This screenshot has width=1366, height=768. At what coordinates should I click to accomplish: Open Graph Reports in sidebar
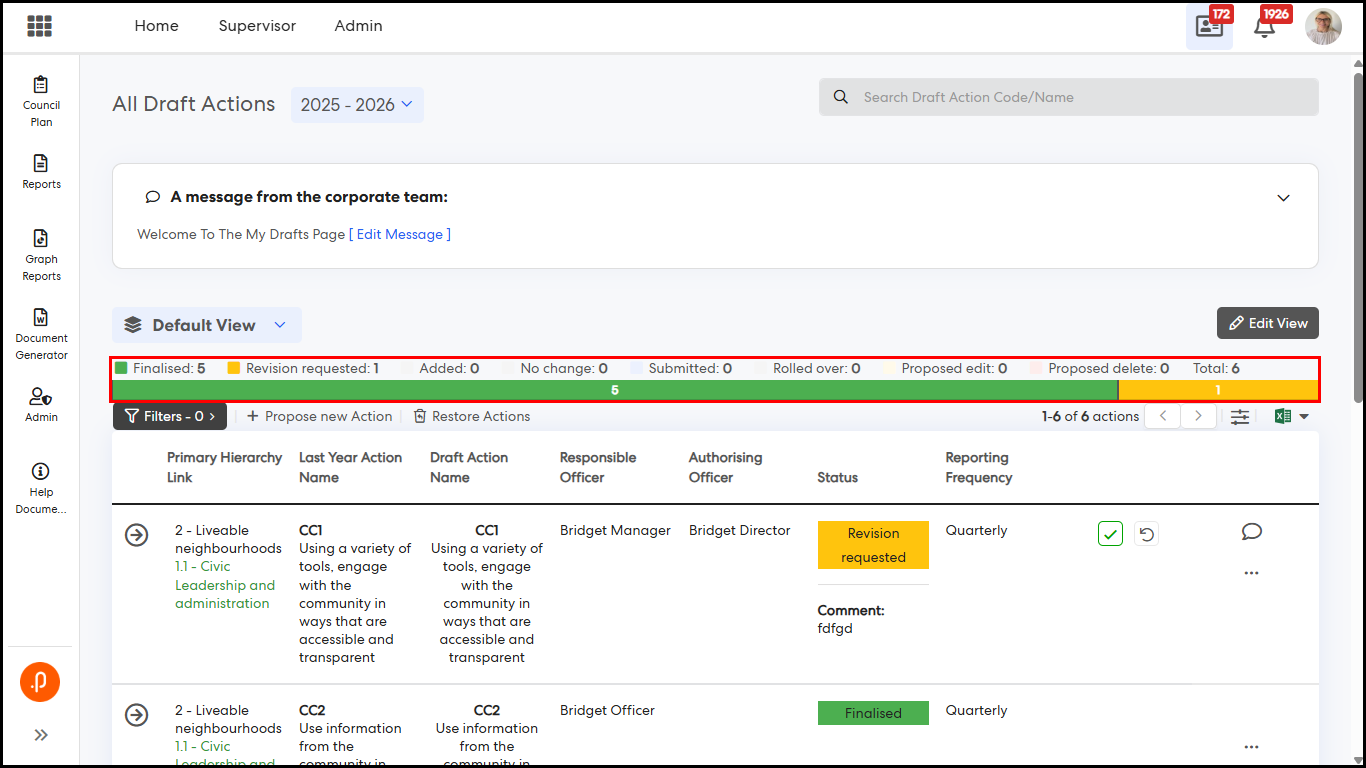[x=41, y=255]
